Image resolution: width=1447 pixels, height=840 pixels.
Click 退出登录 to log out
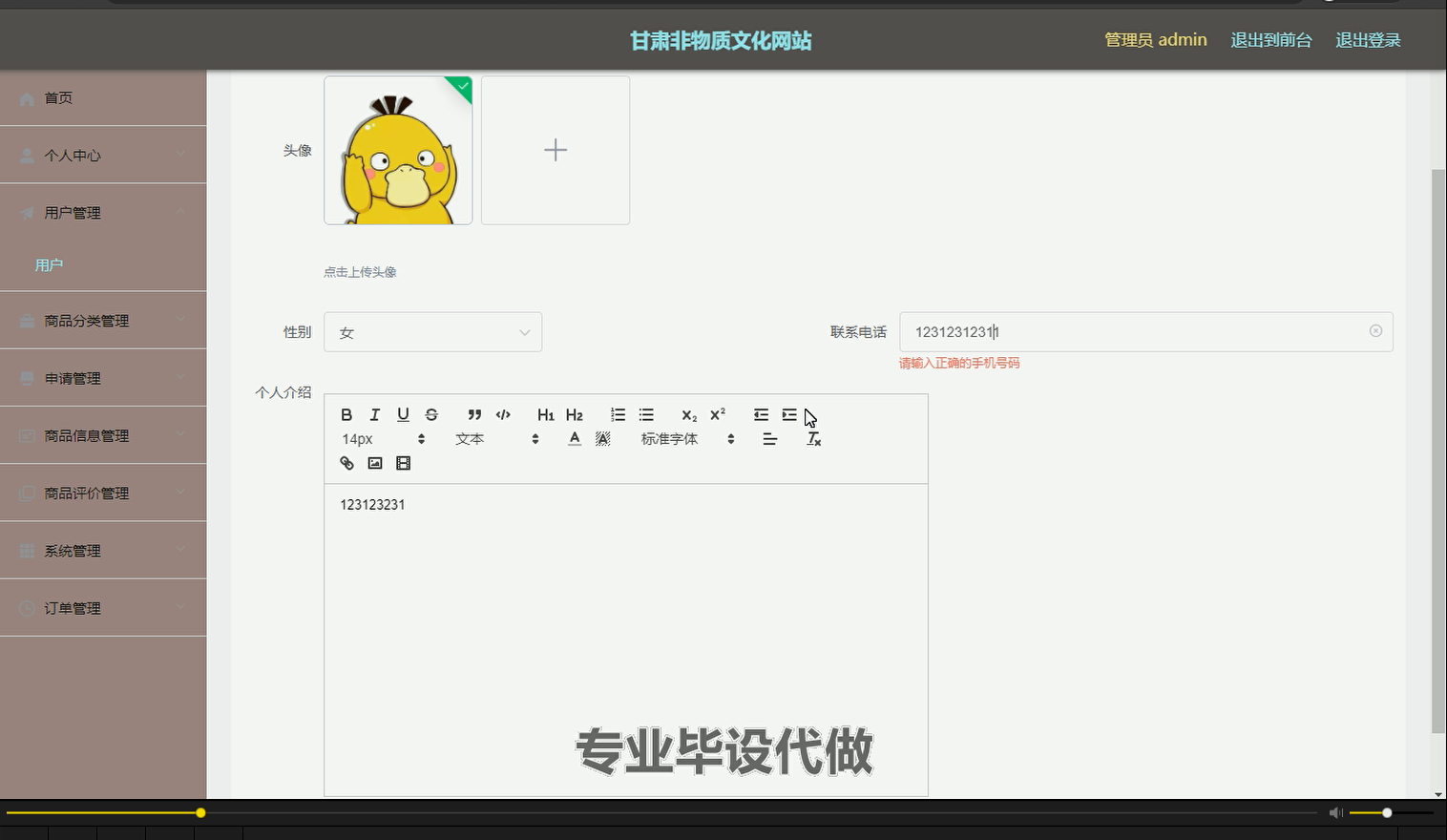1367,39
